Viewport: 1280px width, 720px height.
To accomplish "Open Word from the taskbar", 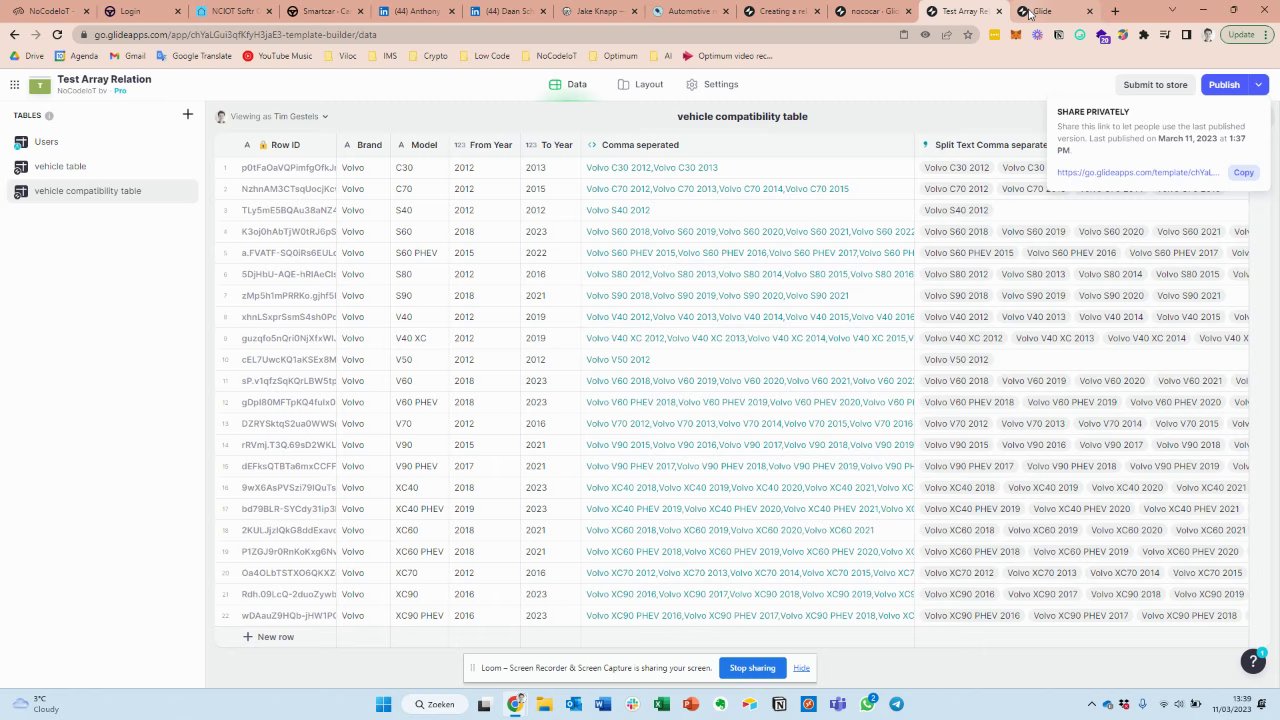I will 602,704.
